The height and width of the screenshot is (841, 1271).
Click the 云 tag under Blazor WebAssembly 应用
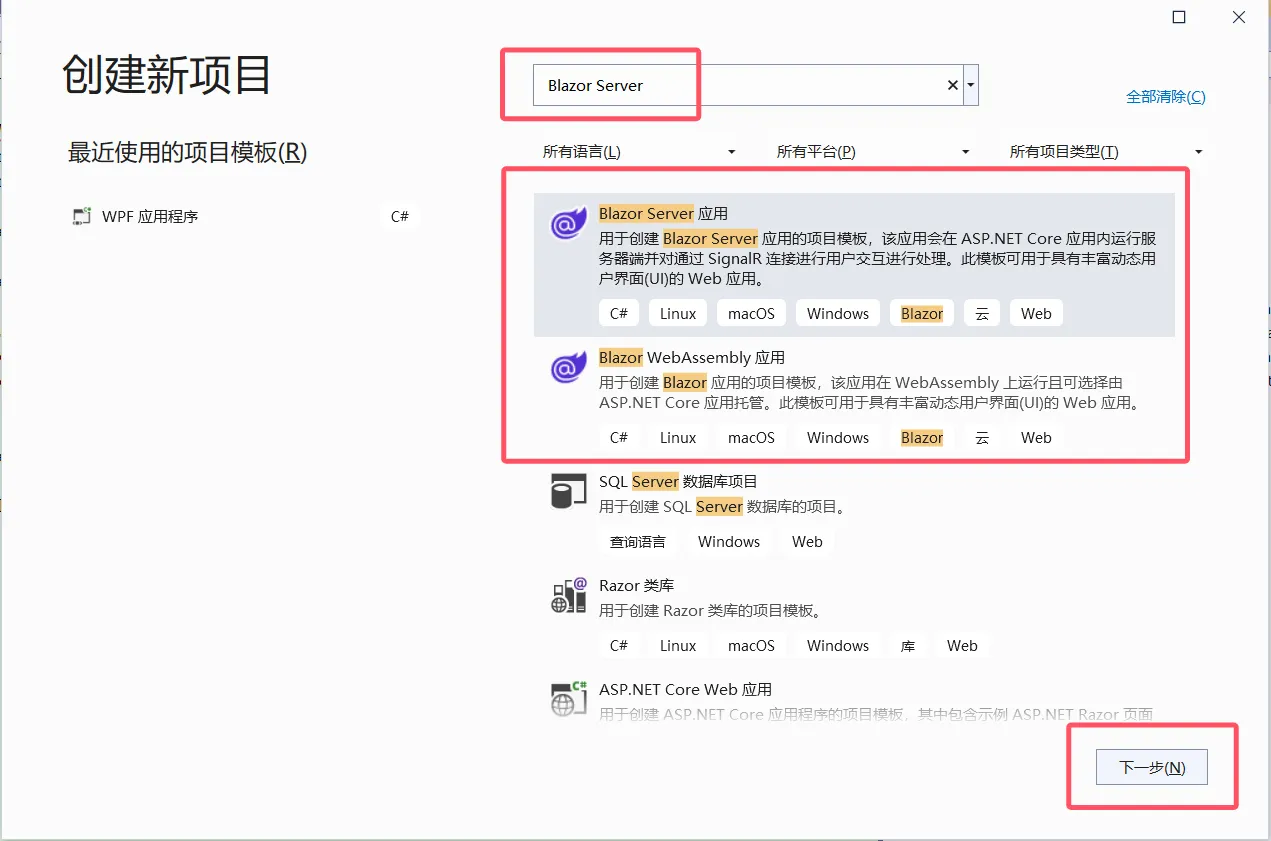point(982,438)
